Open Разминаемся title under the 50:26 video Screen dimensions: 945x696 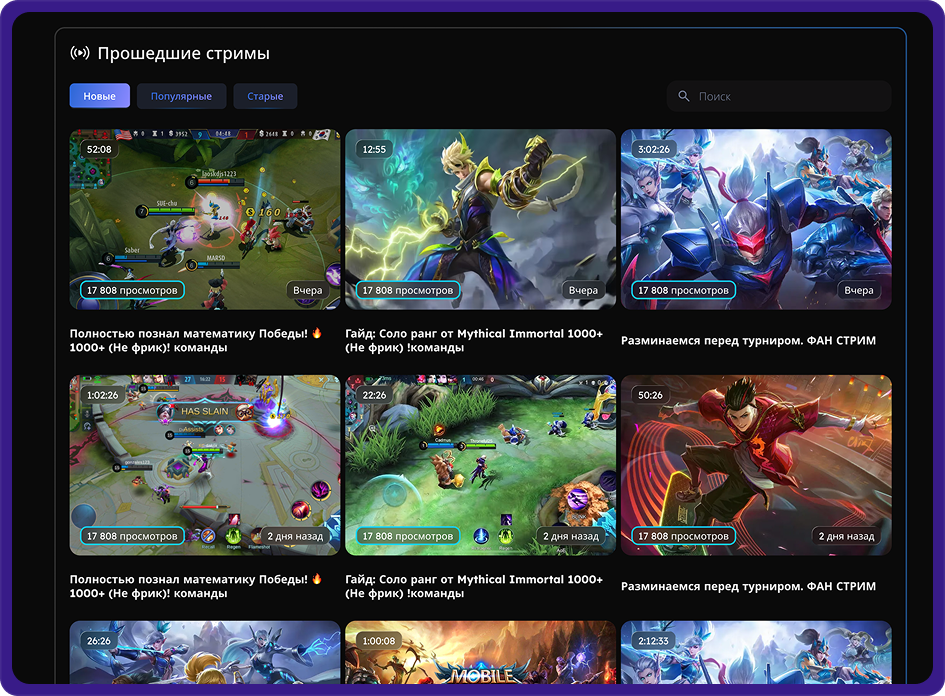click(x=749, y=586)
